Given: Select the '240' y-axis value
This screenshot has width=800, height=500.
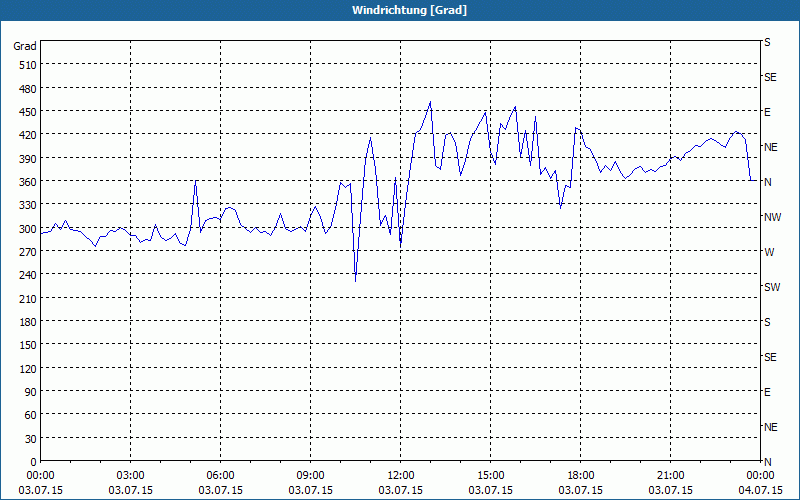Looking at the screenshot, I should pos(29,276).
